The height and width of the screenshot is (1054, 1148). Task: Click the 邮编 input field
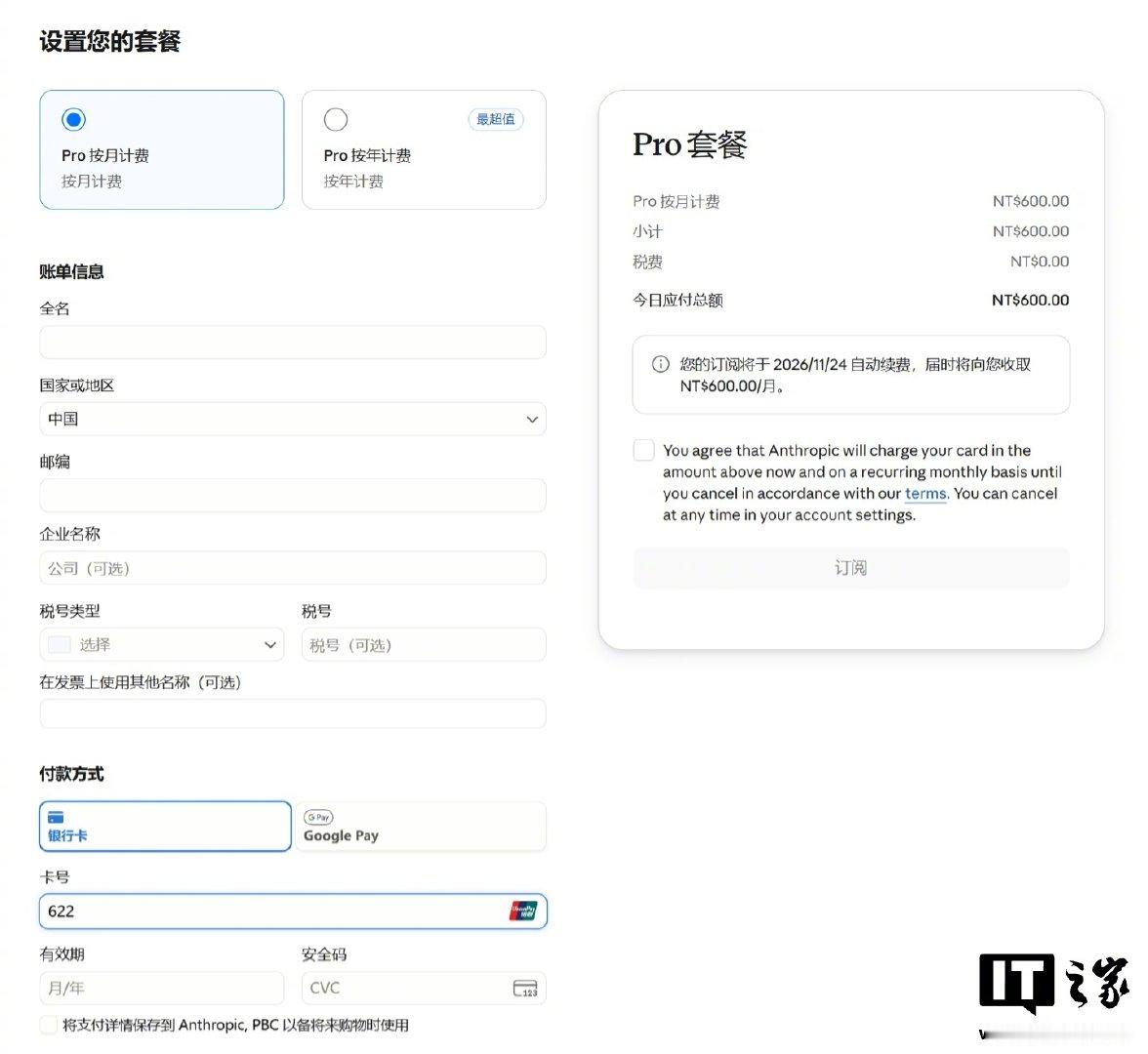click(x=293, y=496)
